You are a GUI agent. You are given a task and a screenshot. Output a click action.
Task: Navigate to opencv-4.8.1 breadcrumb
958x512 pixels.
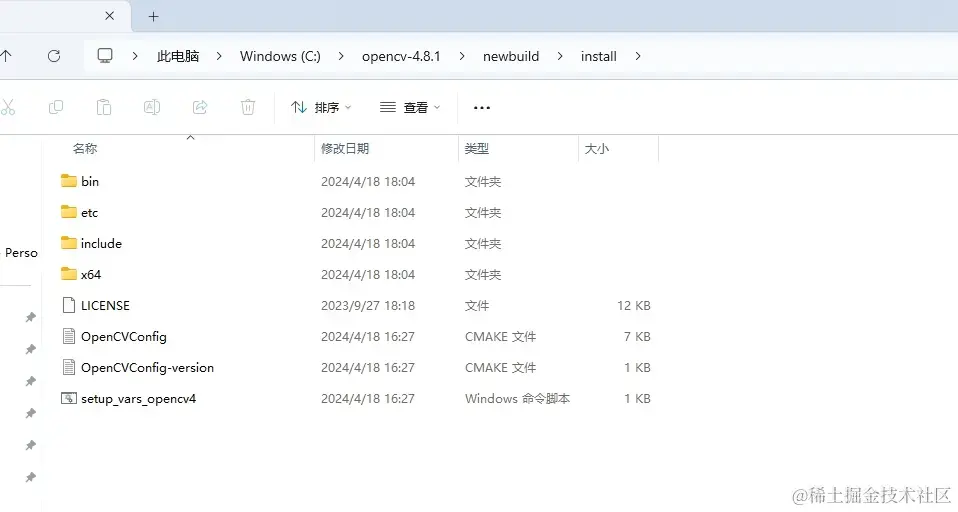click(401, 56)
